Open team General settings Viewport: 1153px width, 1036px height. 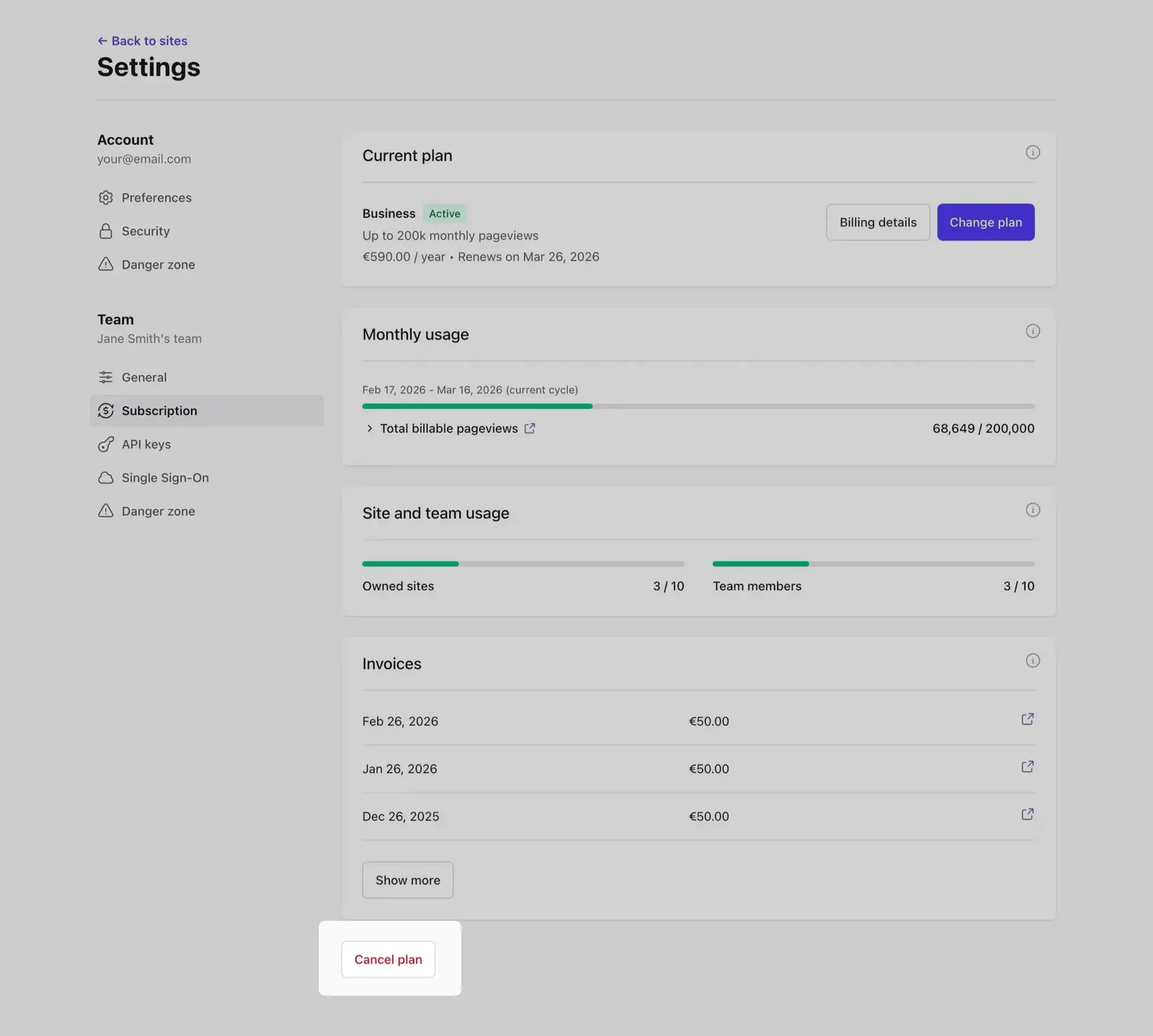pos(144,378)
